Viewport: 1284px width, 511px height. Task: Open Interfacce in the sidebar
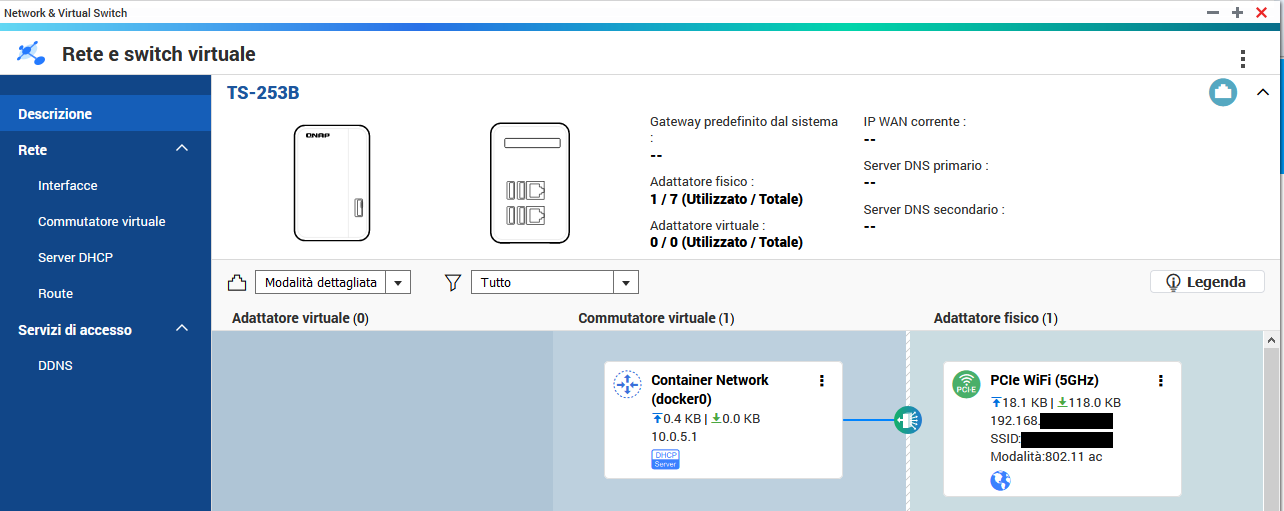tap(68, 186)
